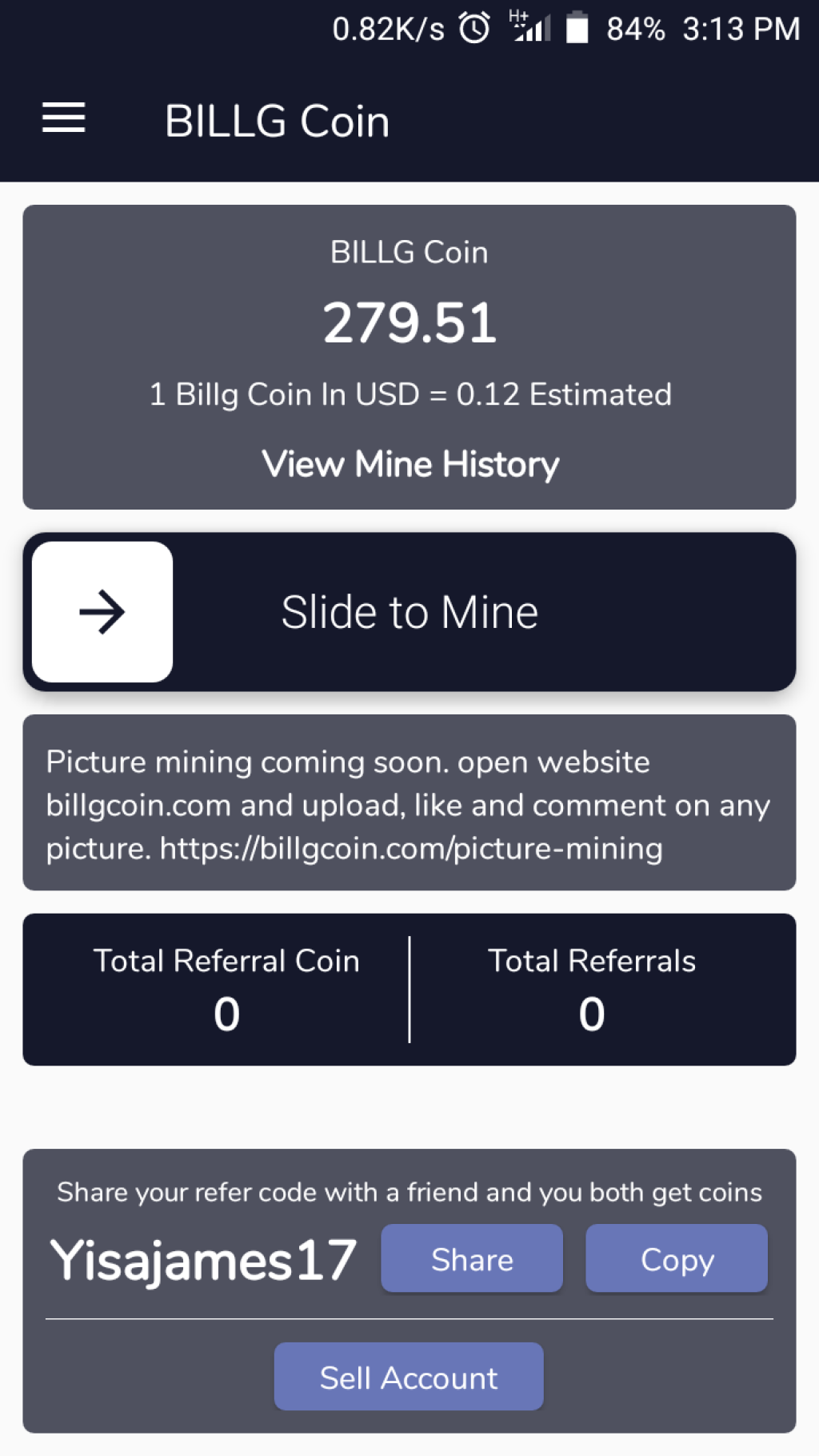
Task: Tap the arrow slider handle to mine
Action: point(102,612)
